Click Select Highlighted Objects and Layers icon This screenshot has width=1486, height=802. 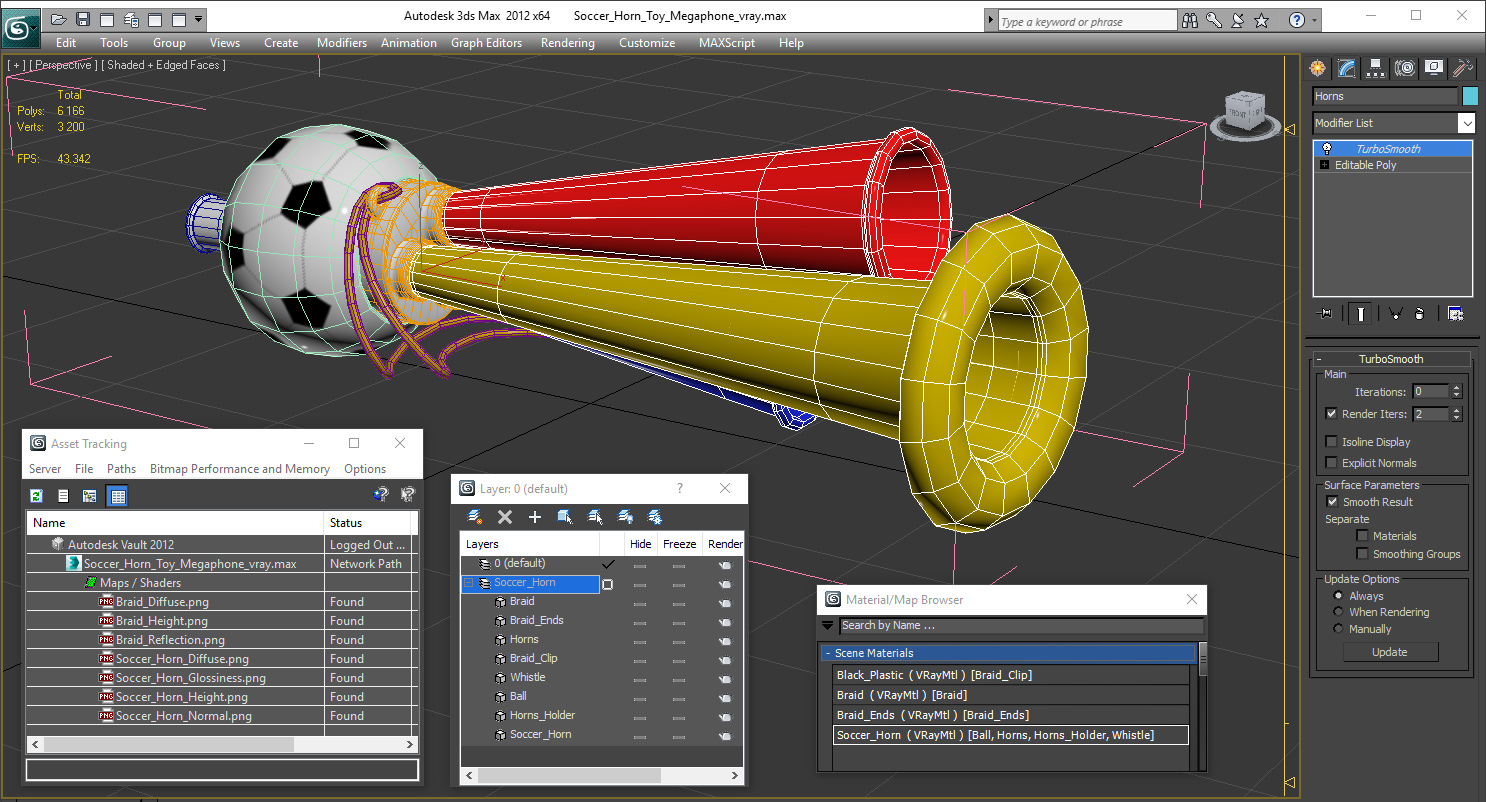[565, 517]
